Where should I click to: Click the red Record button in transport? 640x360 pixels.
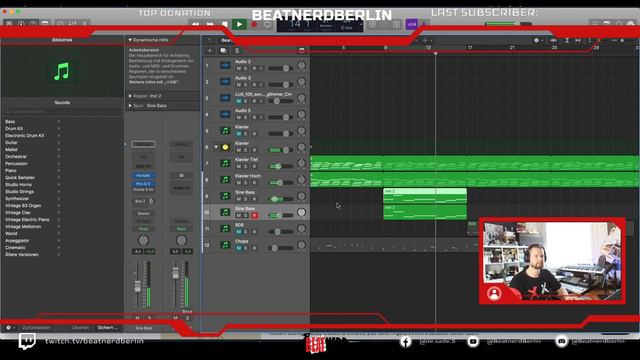[x=254, y=24]
